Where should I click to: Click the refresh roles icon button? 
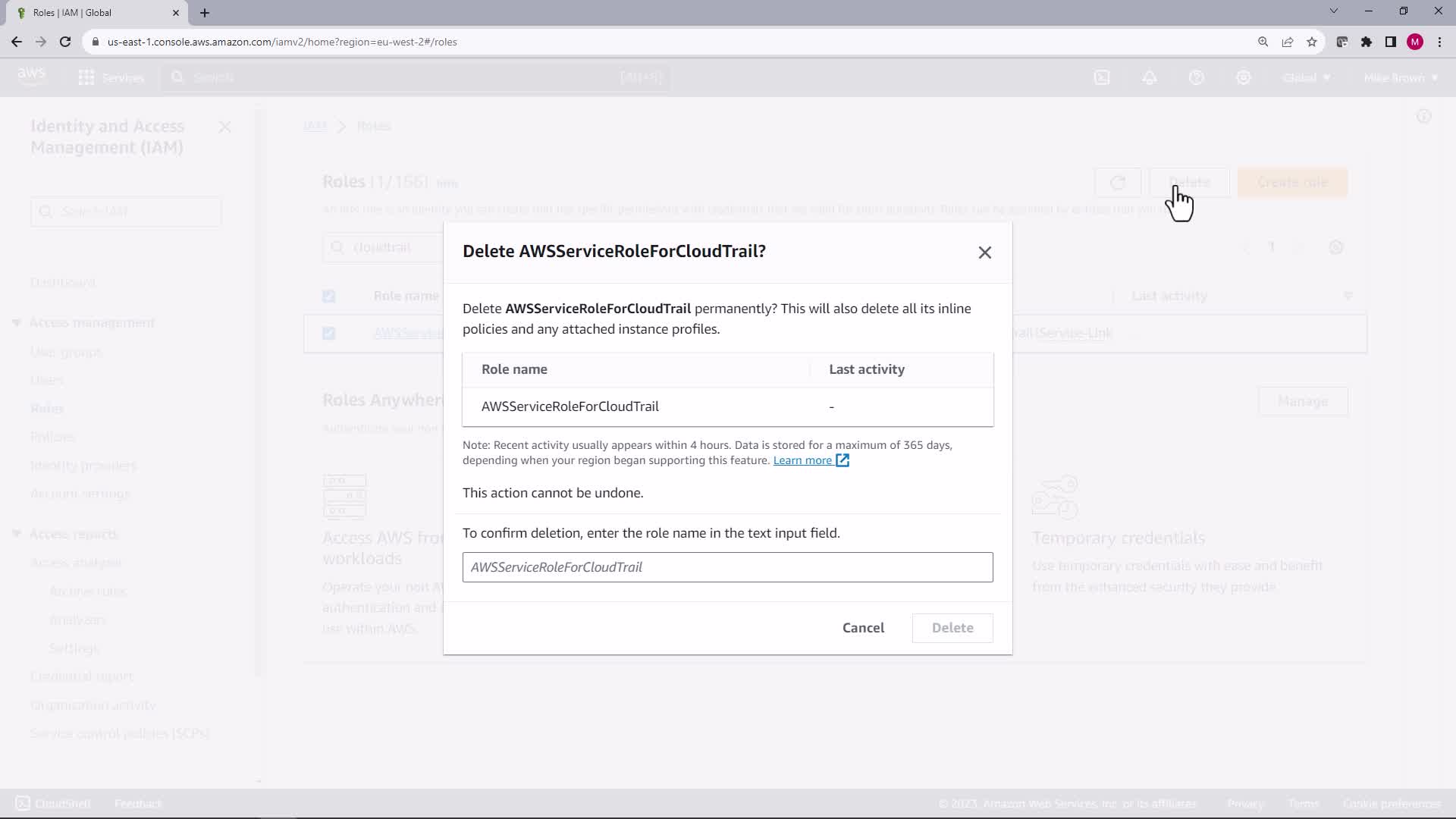coord(1118,183)
